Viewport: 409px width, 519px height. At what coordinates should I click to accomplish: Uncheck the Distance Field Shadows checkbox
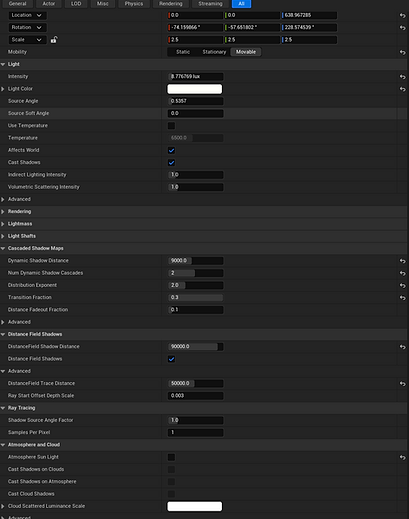click(171, 359)
